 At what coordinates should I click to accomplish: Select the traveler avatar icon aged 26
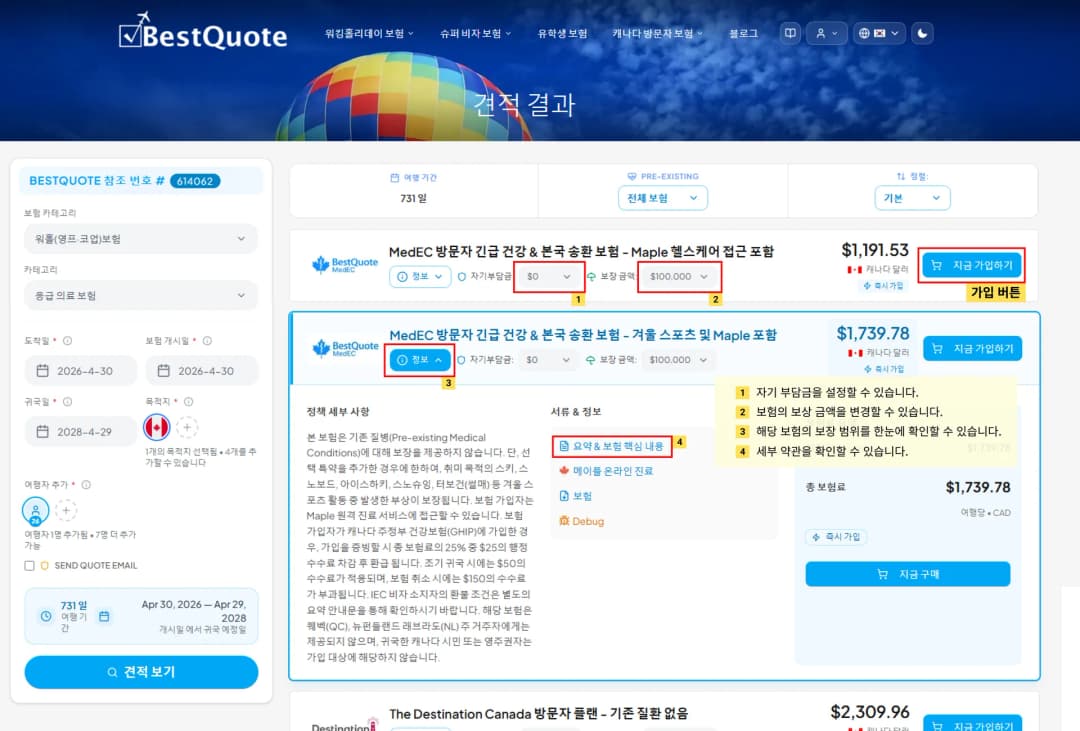tap(36, 510)
